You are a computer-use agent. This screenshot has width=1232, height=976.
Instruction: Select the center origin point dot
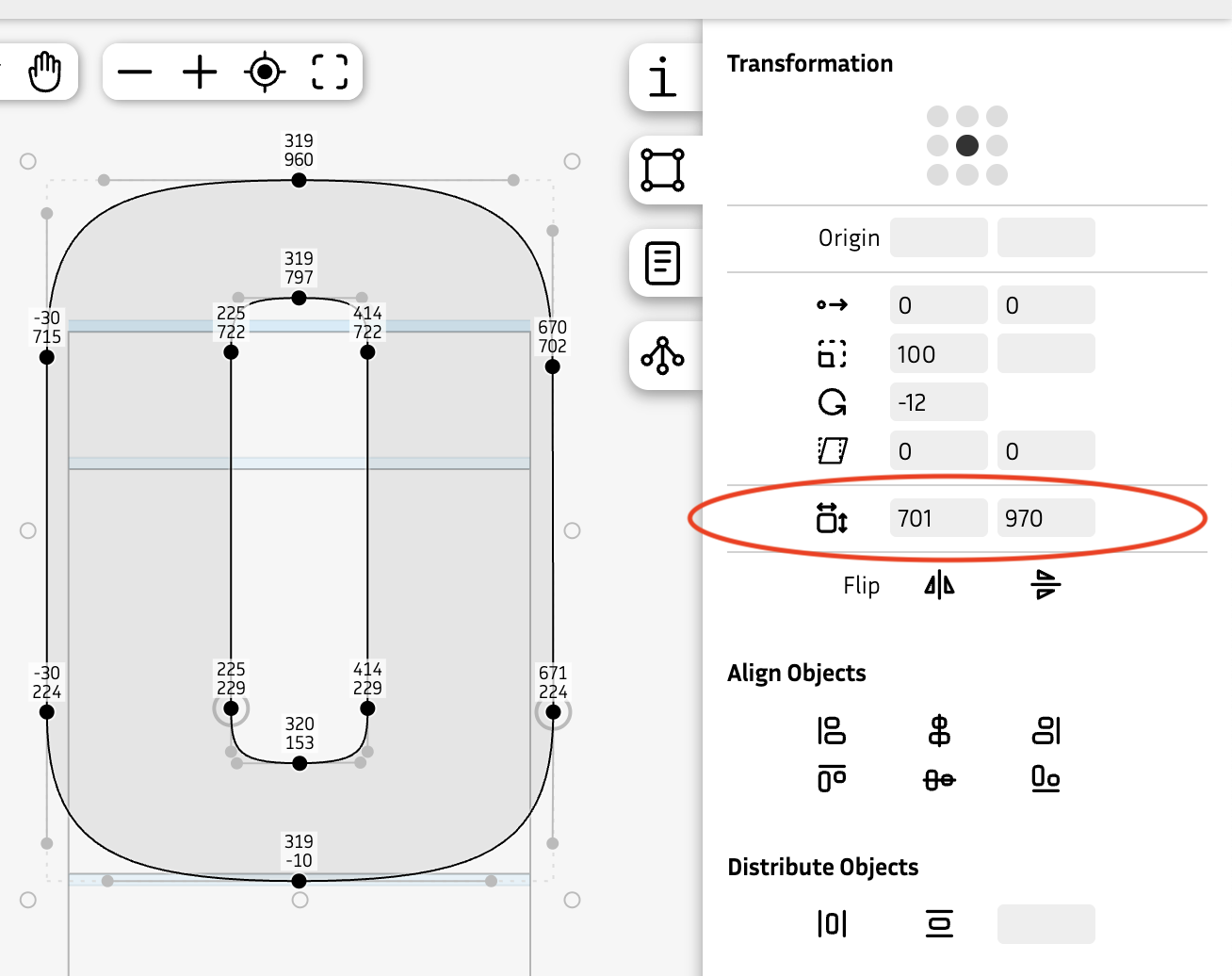pyautogui.click(x=968, y=145)
